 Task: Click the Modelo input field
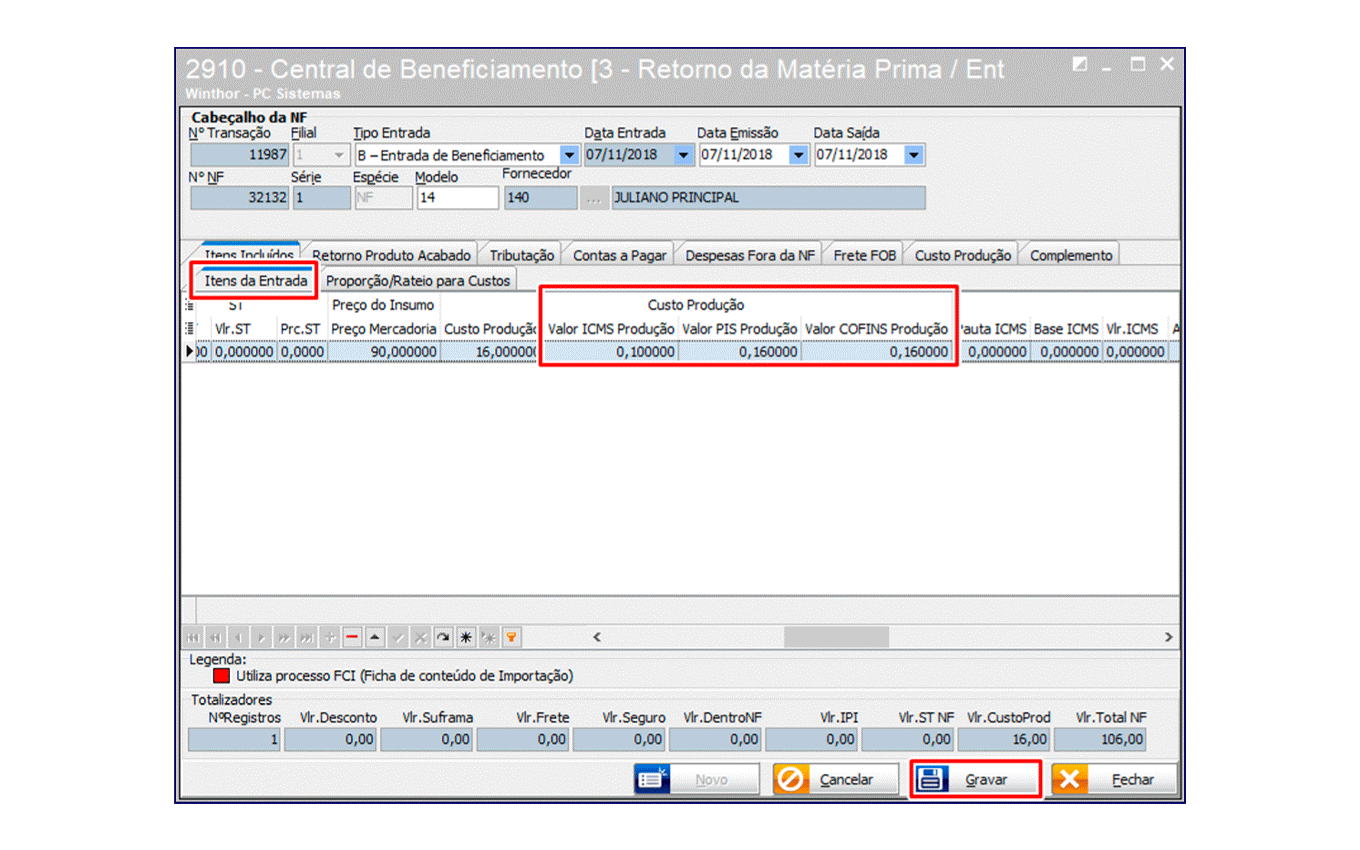coord(457,198)
